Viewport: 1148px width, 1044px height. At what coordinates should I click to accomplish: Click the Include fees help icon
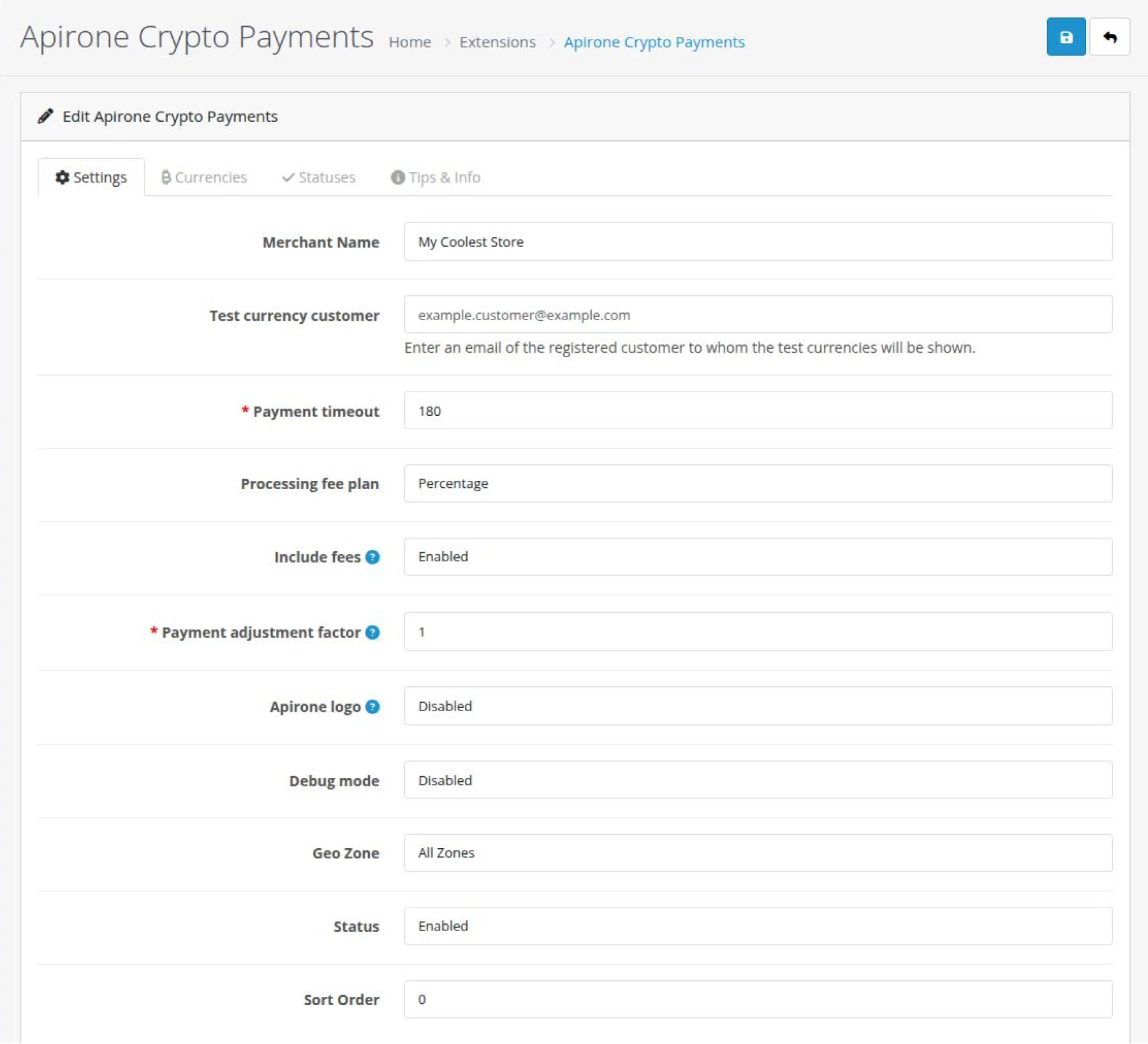click(372, 557)
